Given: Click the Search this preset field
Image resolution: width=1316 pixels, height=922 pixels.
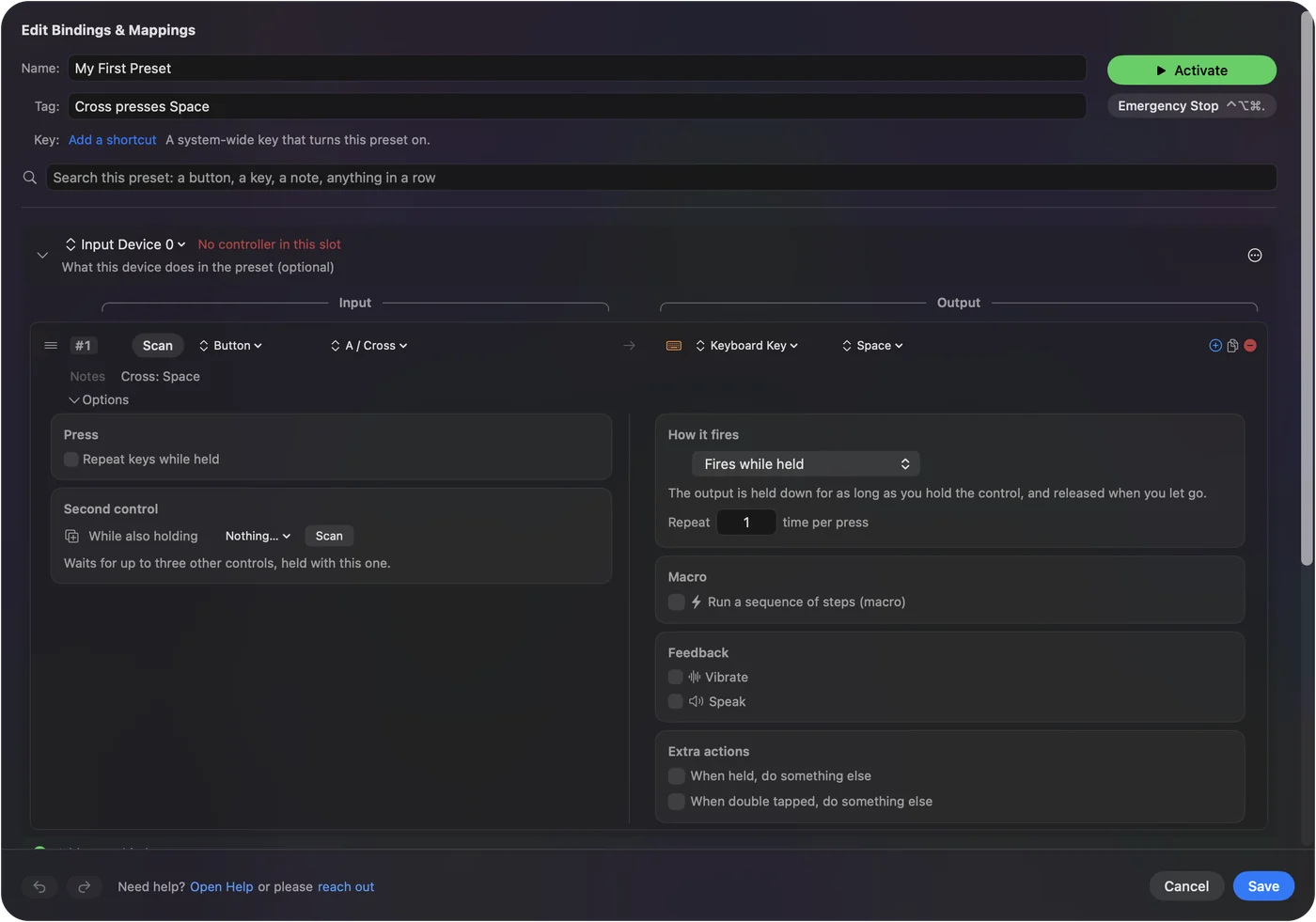Looking at the screenshot, I should 662,178.
